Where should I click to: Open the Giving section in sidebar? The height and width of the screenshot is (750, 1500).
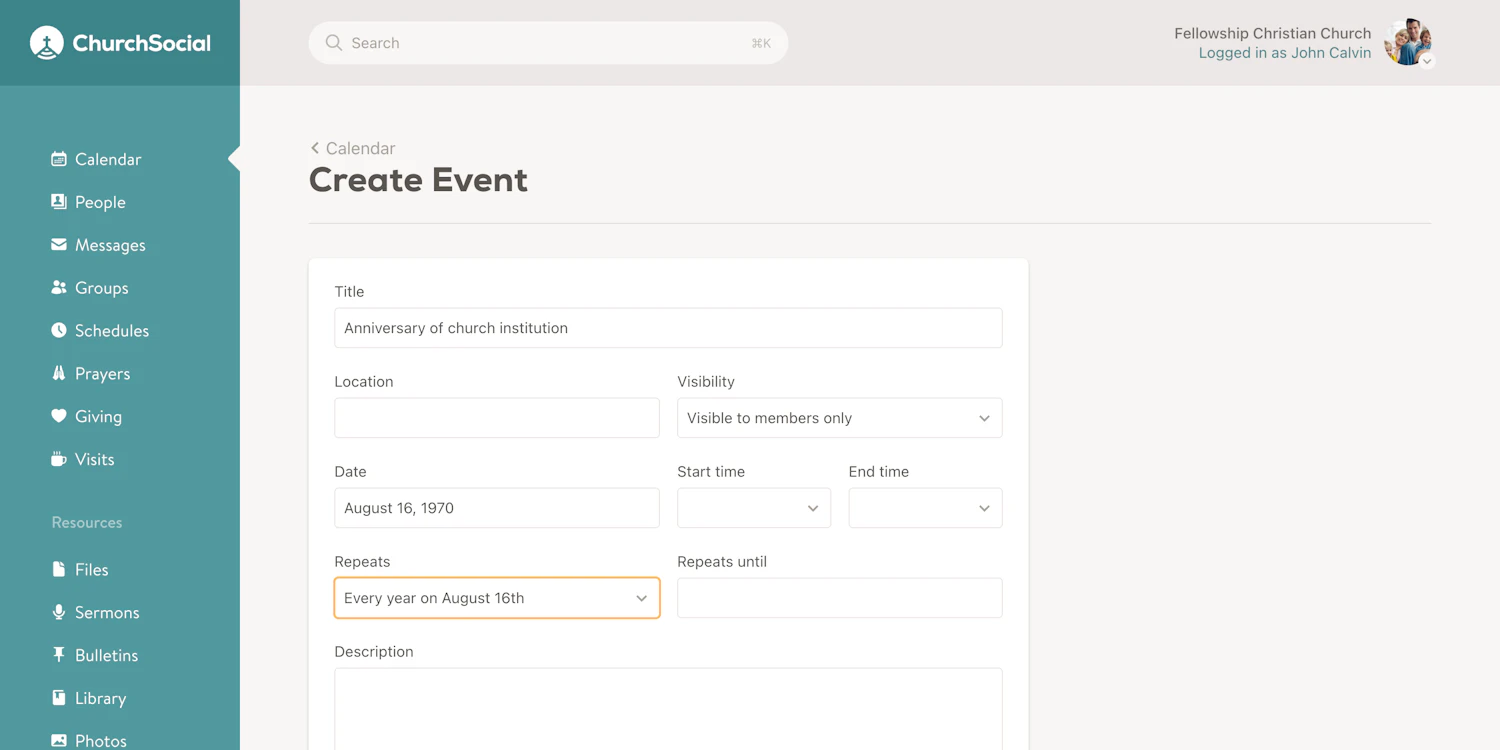(x=59, y=416)
